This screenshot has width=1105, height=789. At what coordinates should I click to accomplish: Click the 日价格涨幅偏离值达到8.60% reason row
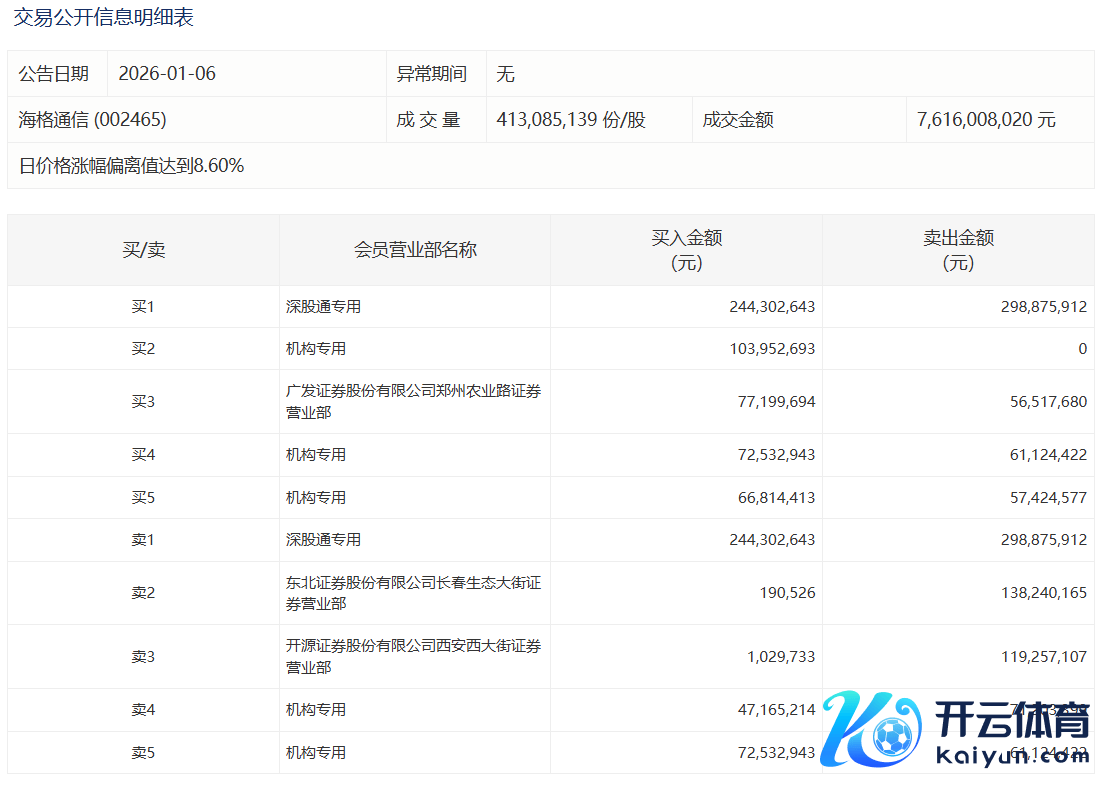(x=131, y=166)
